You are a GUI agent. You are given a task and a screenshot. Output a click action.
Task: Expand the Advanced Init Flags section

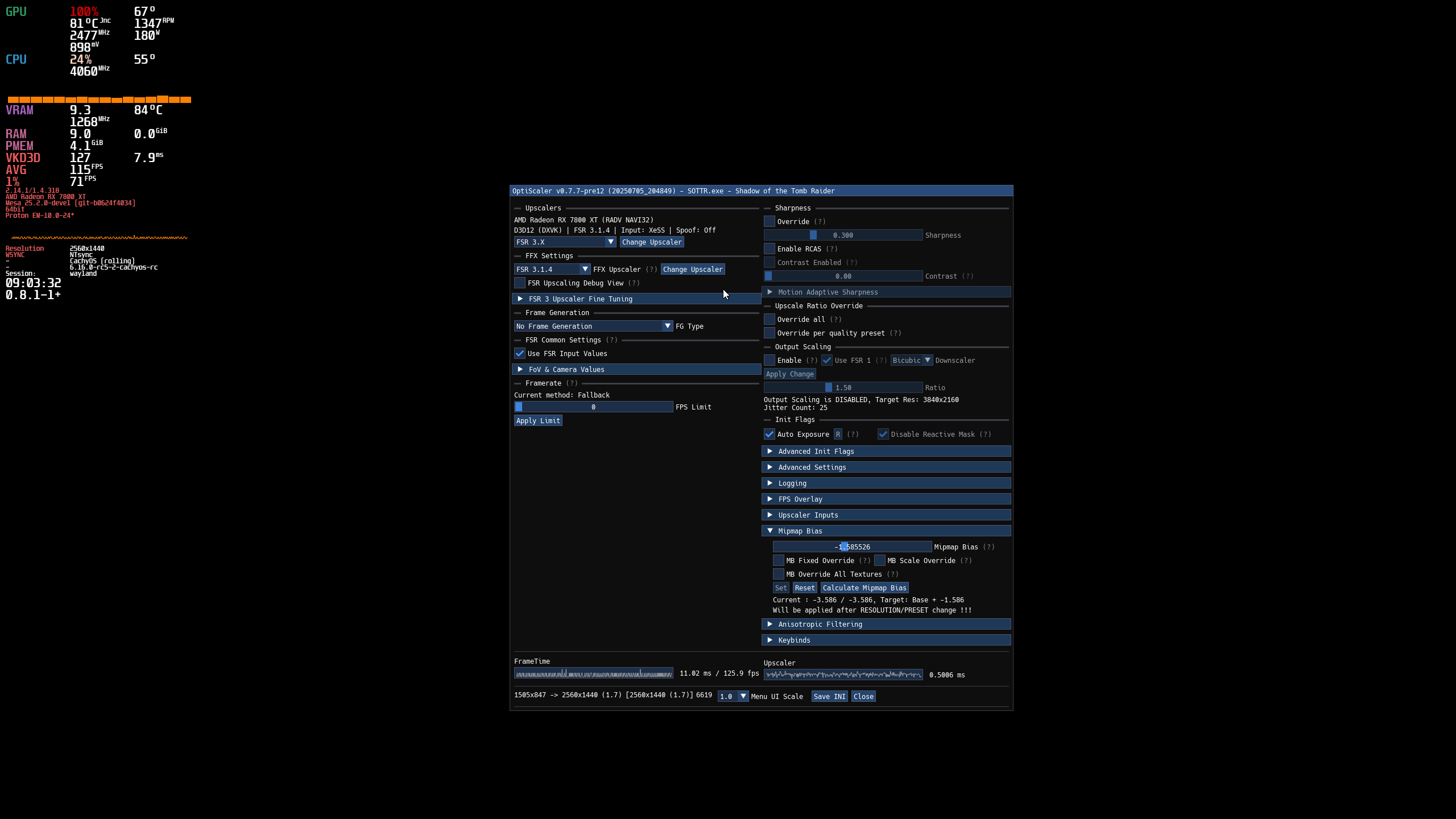click(770, 451)
